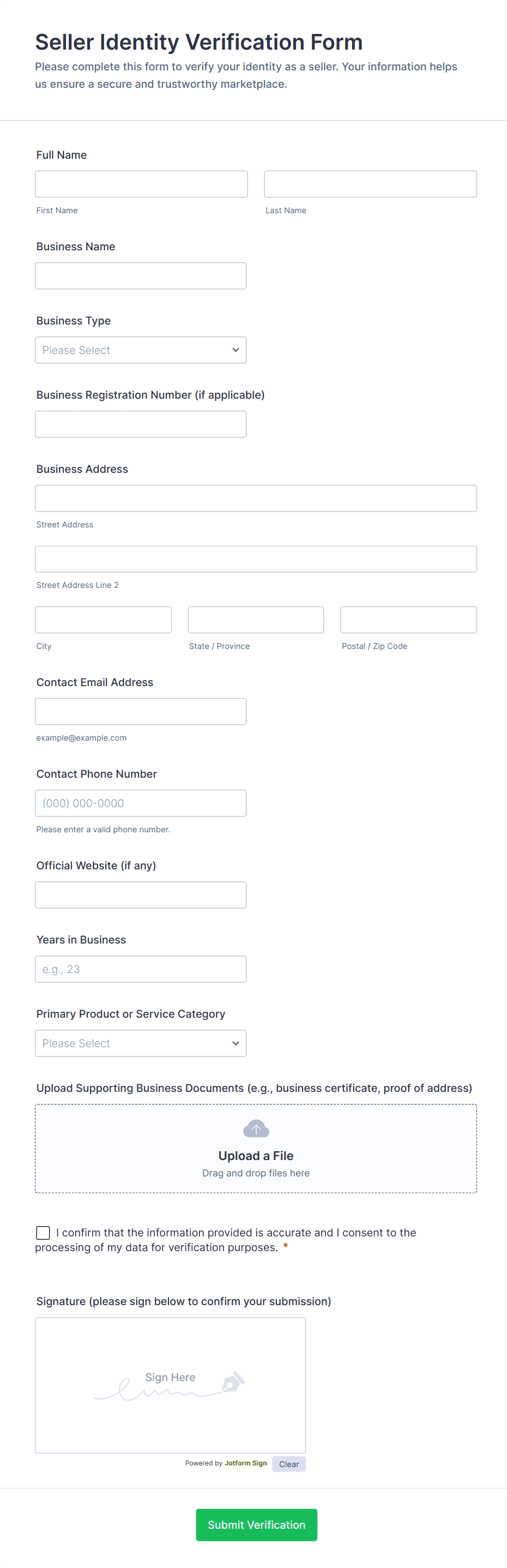Click the Upload a File area
507x1568 pixels.
(x=256, y=1149)
